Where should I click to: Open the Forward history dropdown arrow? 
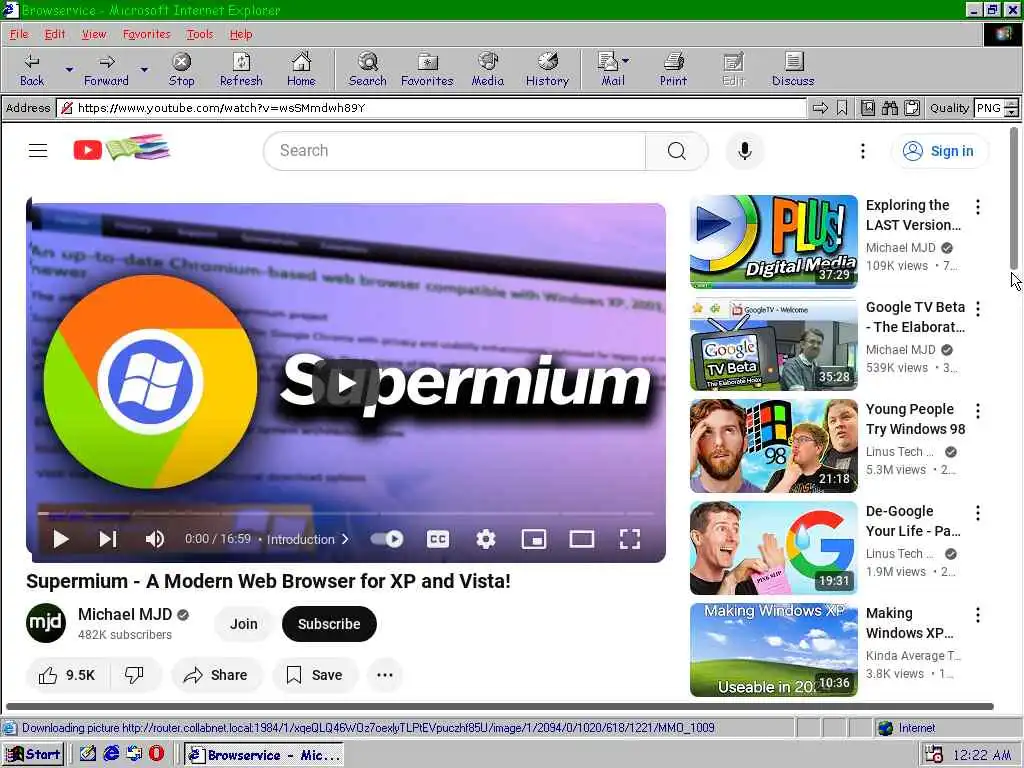144,69
